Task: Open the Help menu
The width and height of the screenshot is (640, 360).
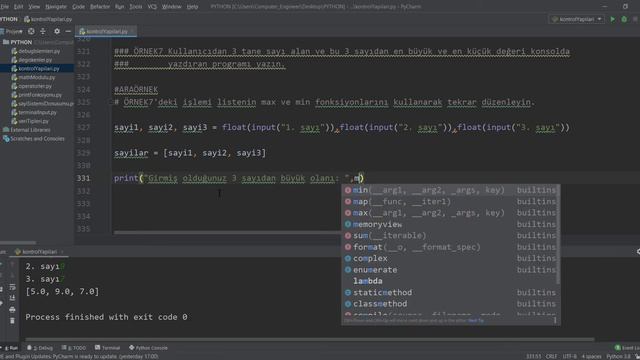Action: (192, 7)
